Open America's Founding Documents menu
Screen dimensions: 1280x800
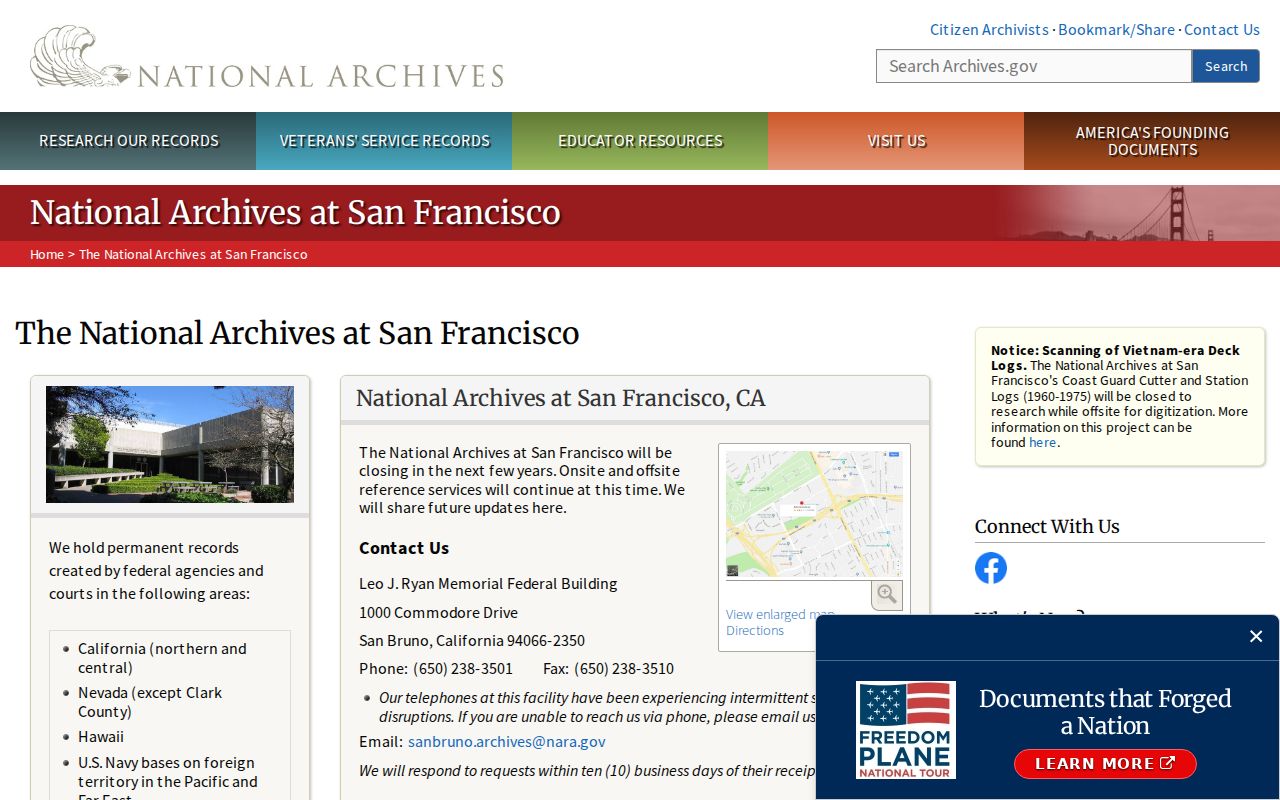coord(1152,141)
